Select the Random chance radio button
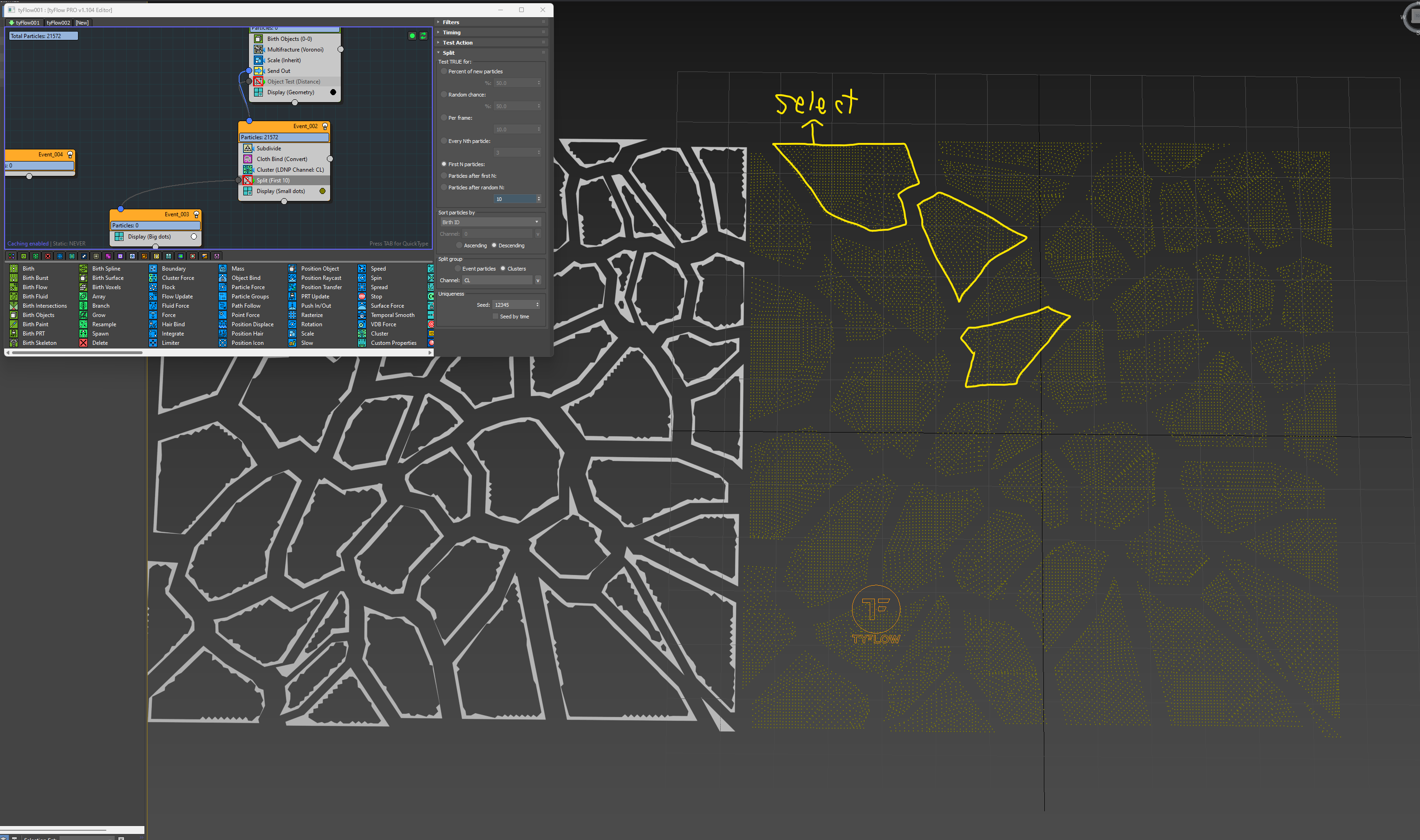The image size is (1420, 840). 444,95
